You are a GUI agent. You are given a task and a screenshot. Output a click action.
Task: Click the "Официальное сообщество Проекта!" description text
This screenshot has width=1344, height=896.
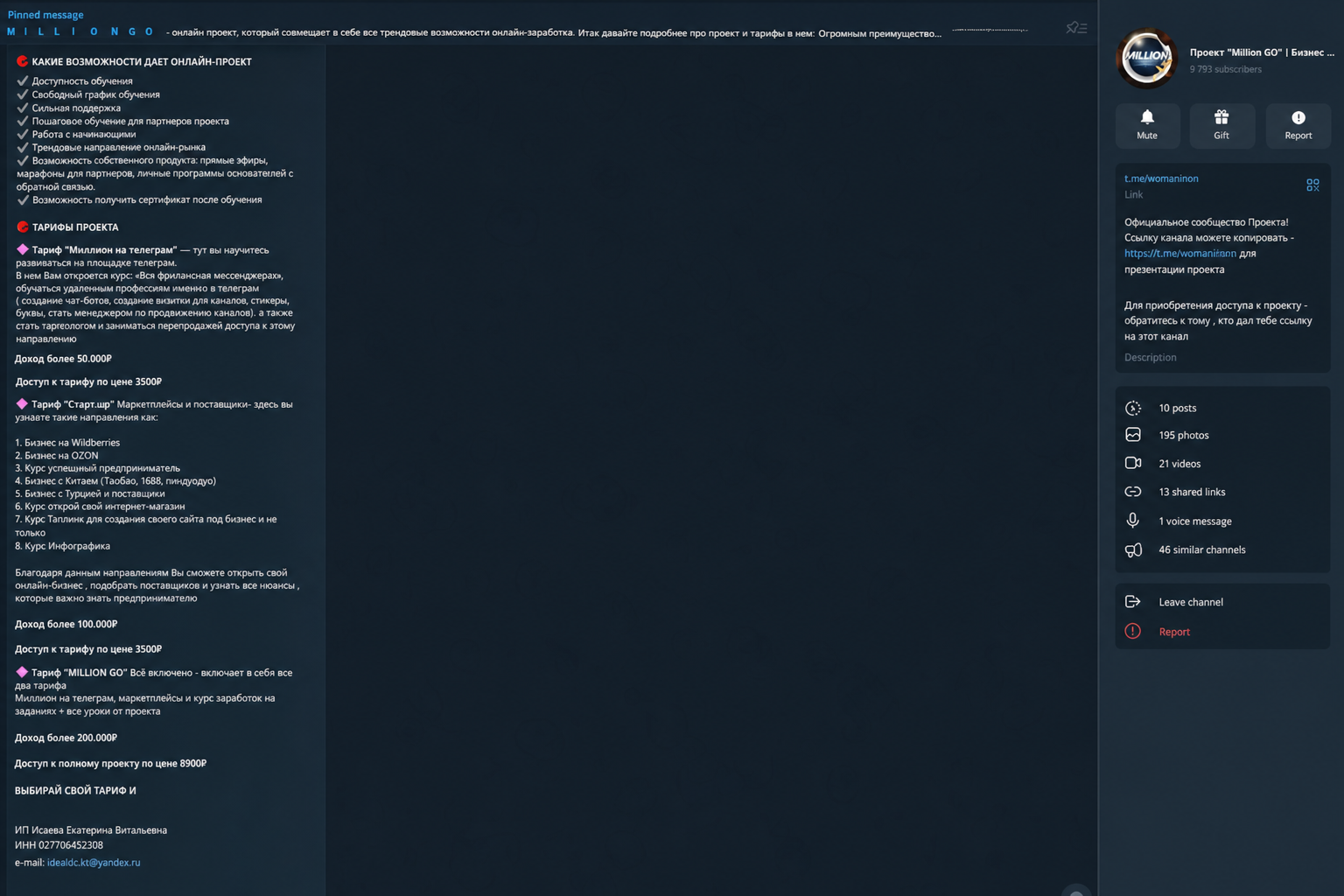click(x=1207, y=222)
